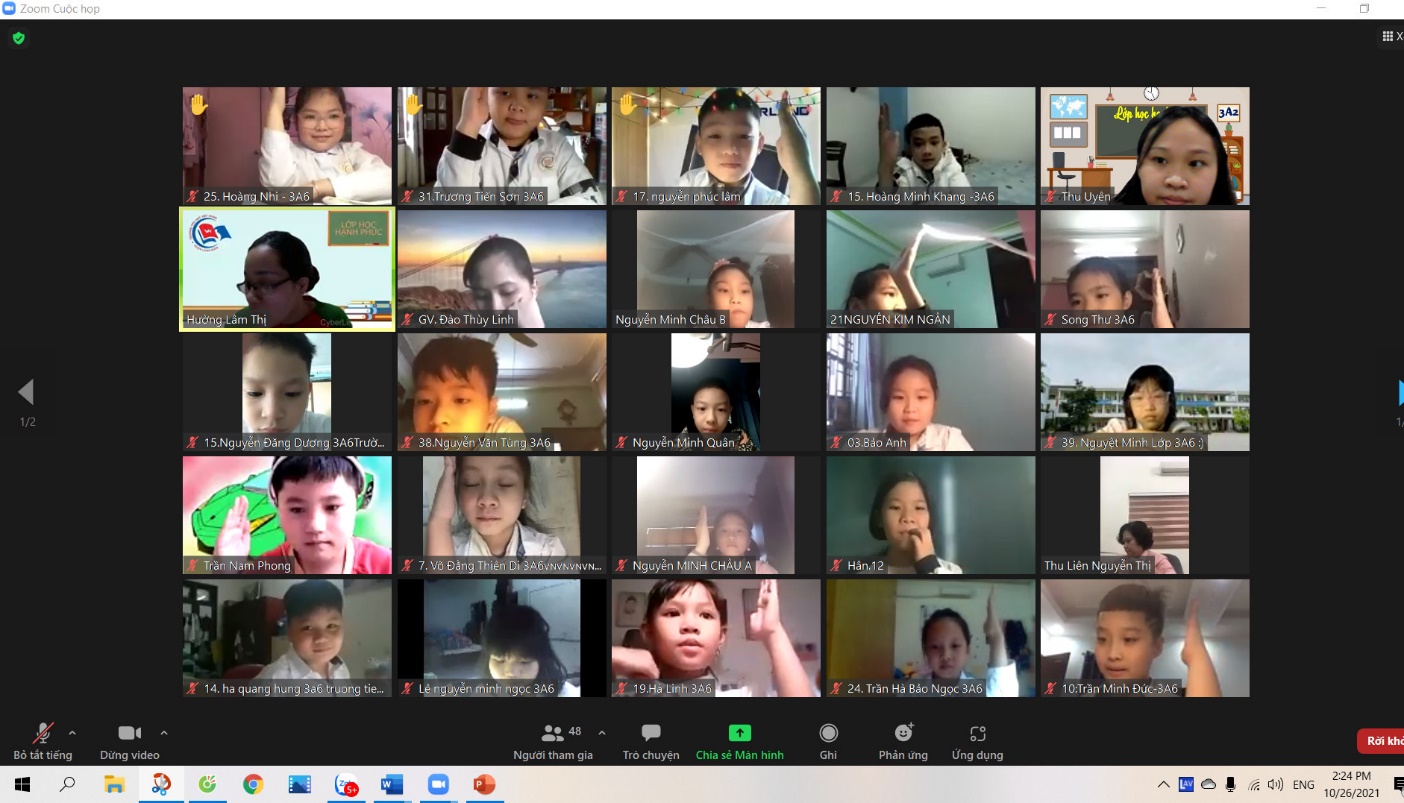
Task: Expand video options arrow beside camera
Action: [164, 733]
